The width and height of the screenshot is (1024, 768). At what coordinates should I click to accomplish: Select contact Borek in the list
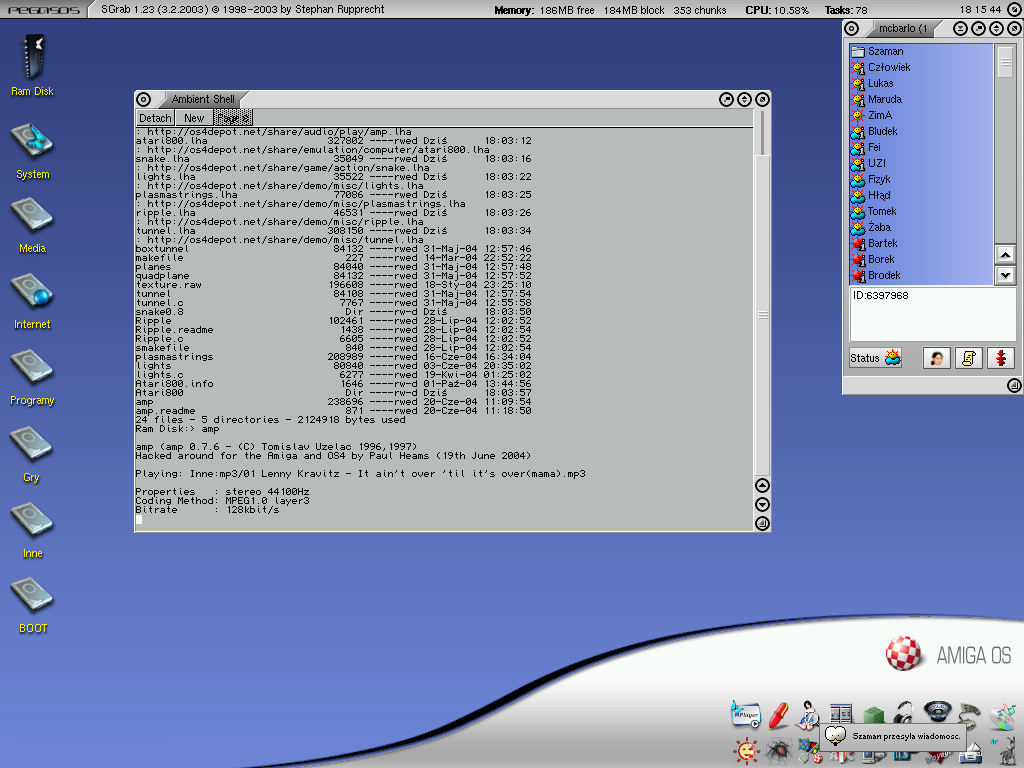pos(921,259)
